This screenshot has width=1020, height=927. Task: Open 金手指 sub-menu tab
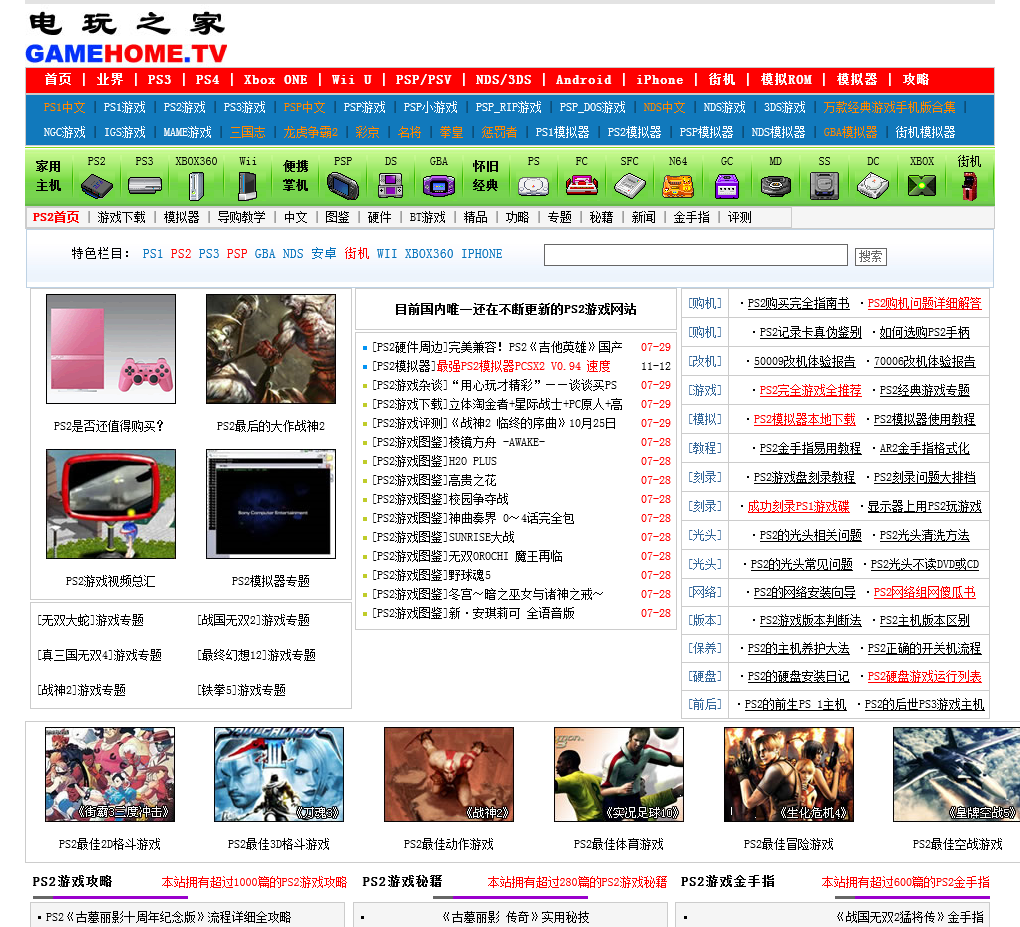point(691,217)
